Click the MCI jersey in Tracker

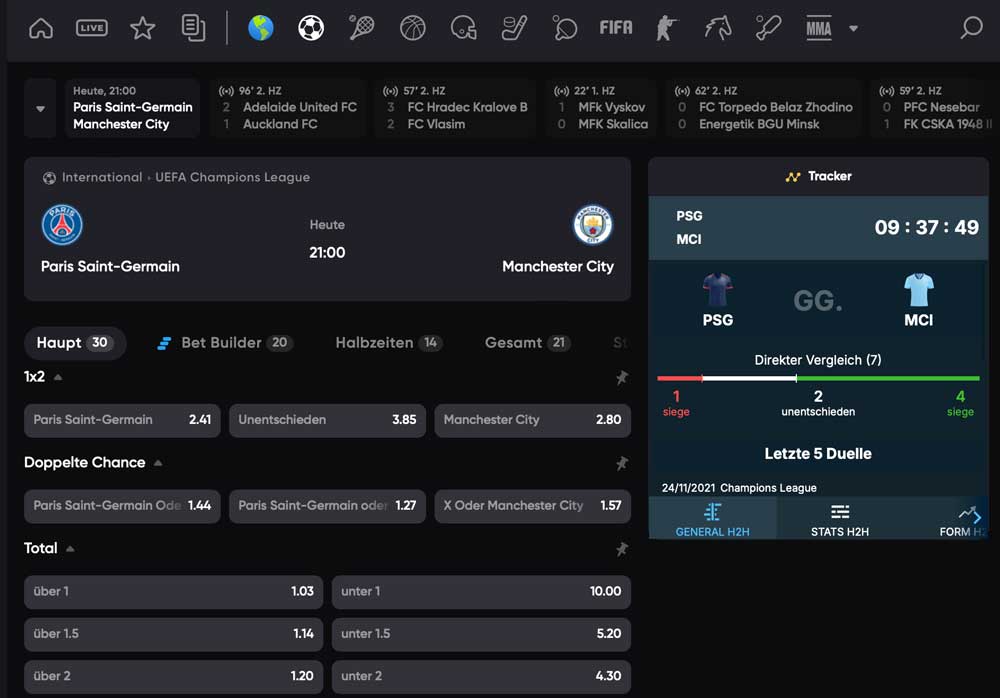pyautogui.click(x=918, y=289)
